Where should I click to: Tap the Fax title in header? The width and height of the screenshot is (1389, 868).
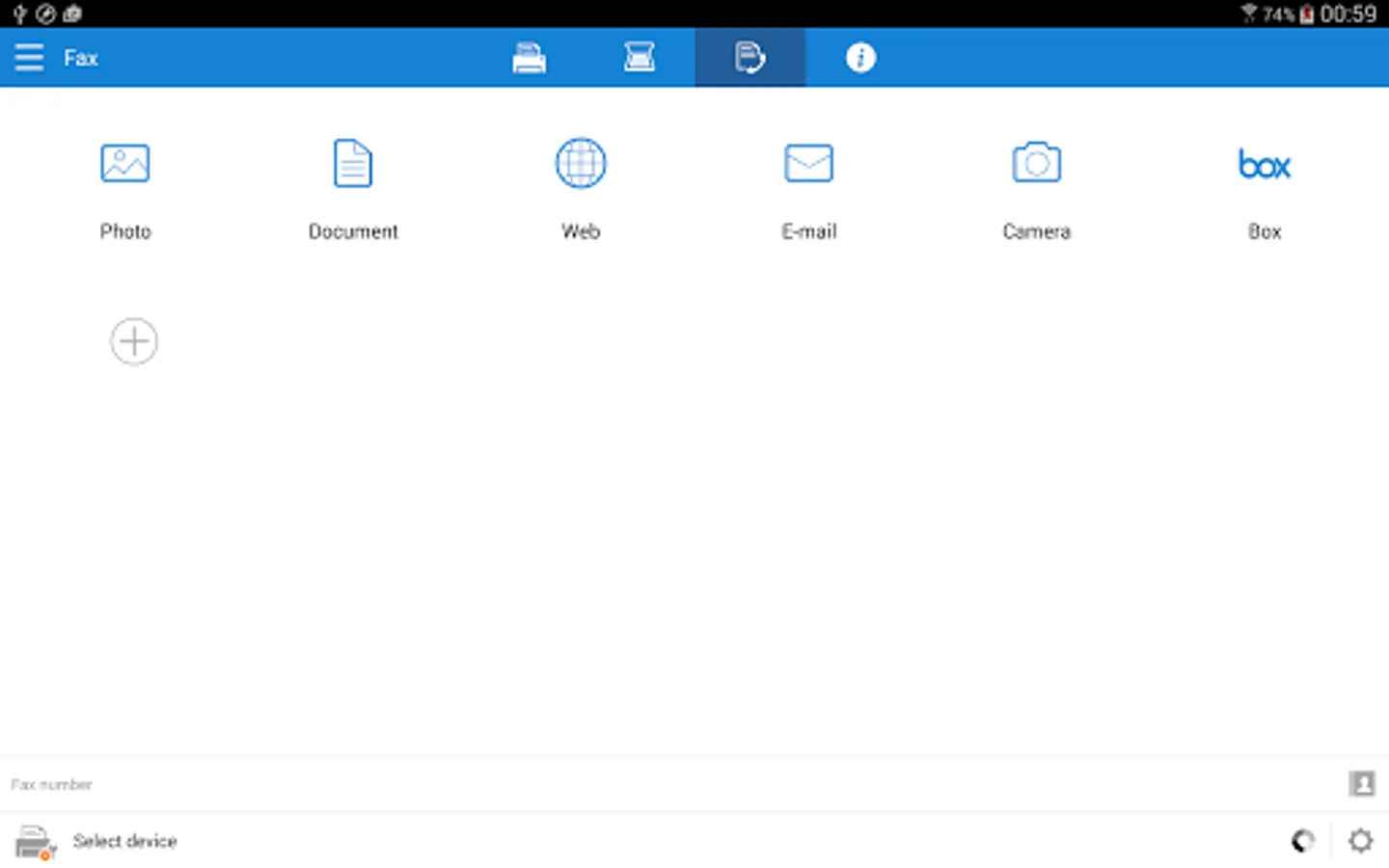[81, 58]
